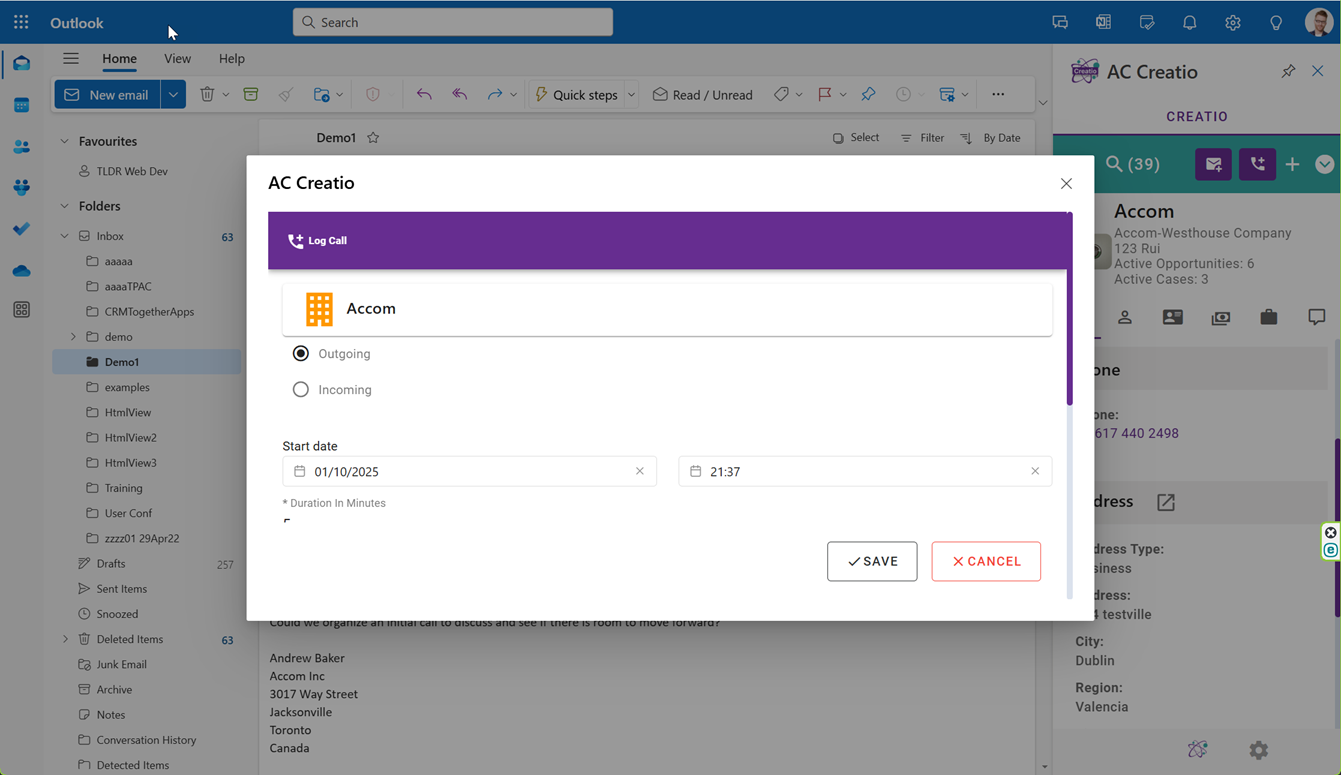The height and width of the screenshot is (775, 1341).
Task: Open OneDrive cloud icon in app bar
Action: tap(21, 271)
